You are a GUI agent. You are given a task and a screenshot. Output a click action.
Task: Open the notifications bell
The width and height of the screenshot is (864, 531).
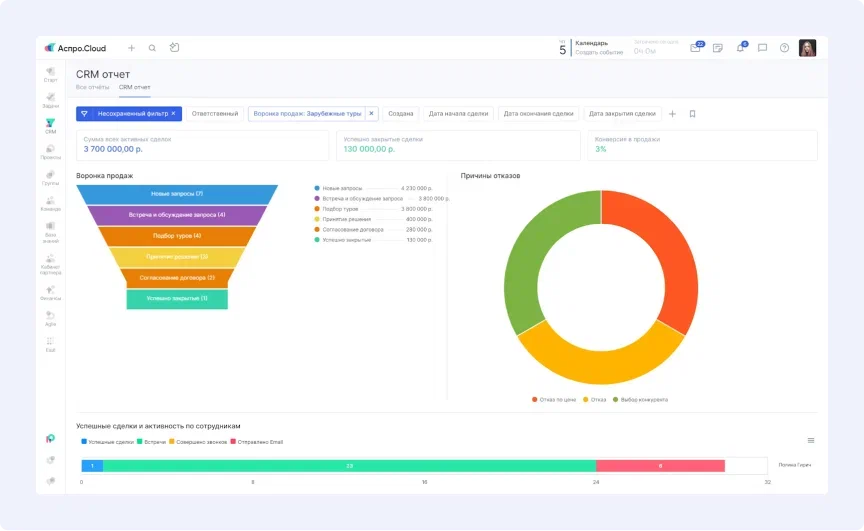pyautogui.click(x=741, y=48)
